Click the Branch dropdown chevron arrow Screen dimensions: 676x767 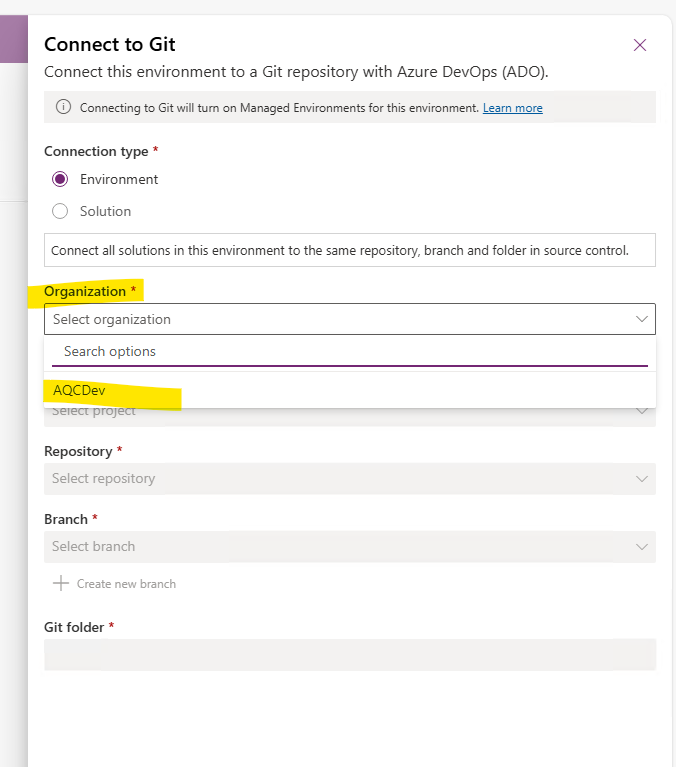coord(642,546)
